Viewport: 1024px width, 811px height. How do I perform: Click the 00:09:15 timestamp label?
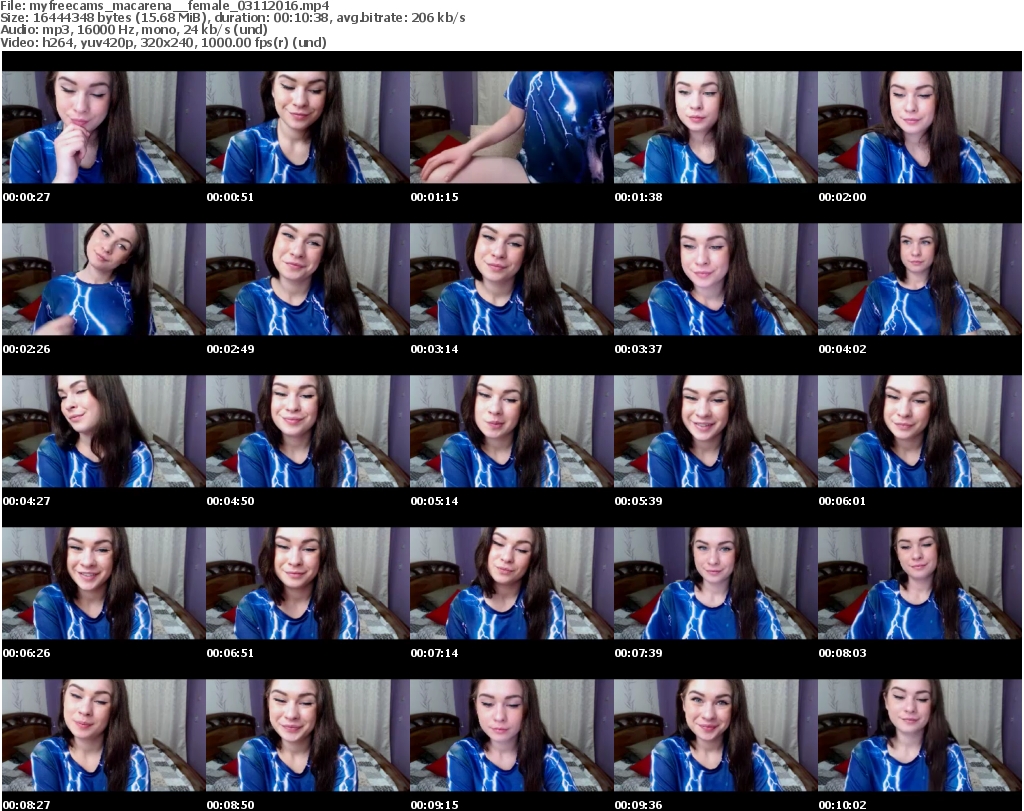coord(434,805)
